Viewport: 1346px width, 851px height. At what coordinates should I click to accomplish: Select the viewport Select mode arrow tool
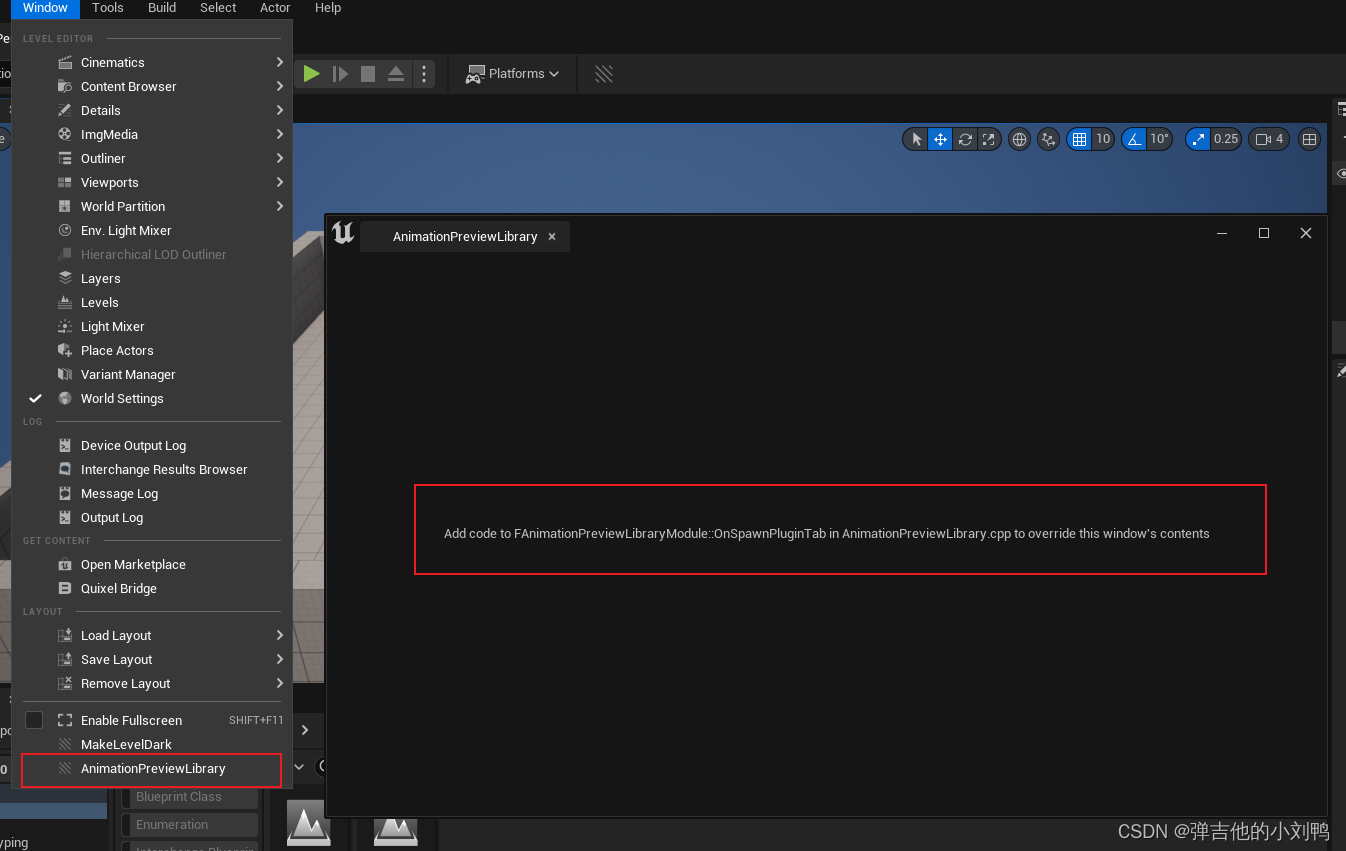[916, 139]
